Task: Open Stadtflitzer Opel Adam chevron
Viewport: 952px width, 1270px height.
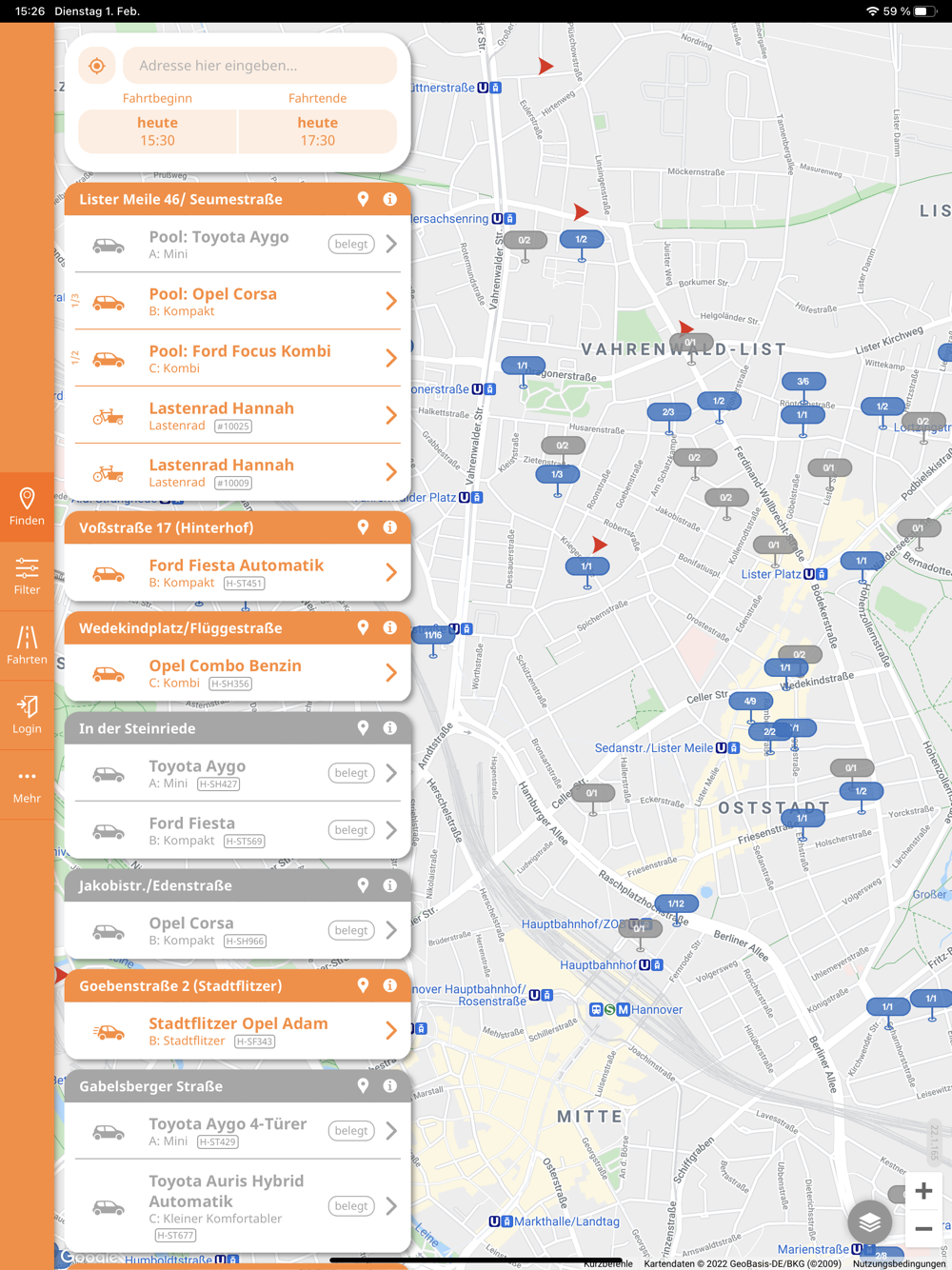Action: click(x=391, y=1031)
